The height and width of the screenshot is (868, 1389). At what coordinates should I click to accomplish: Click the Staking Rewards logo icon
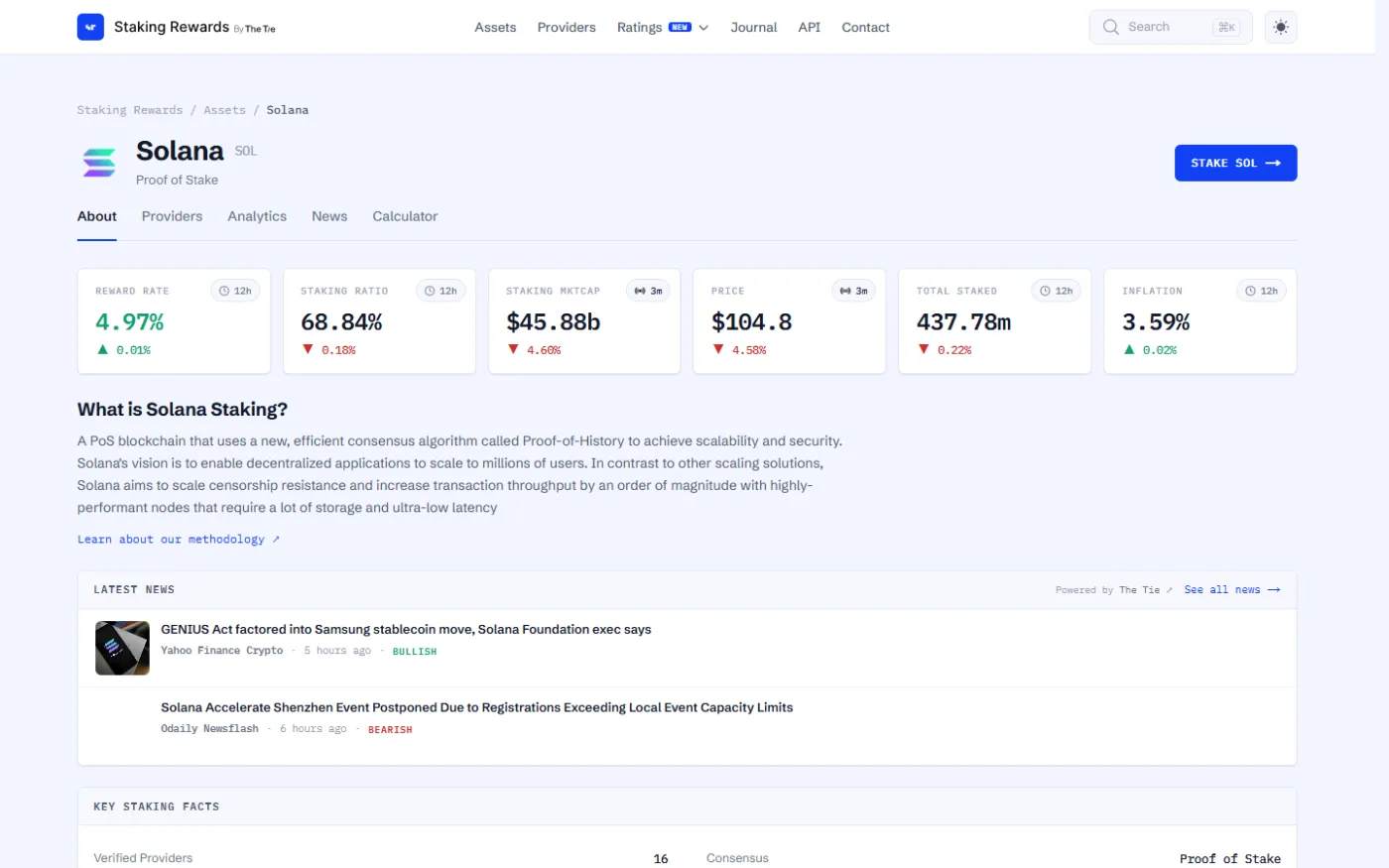(x=90, y=27)
